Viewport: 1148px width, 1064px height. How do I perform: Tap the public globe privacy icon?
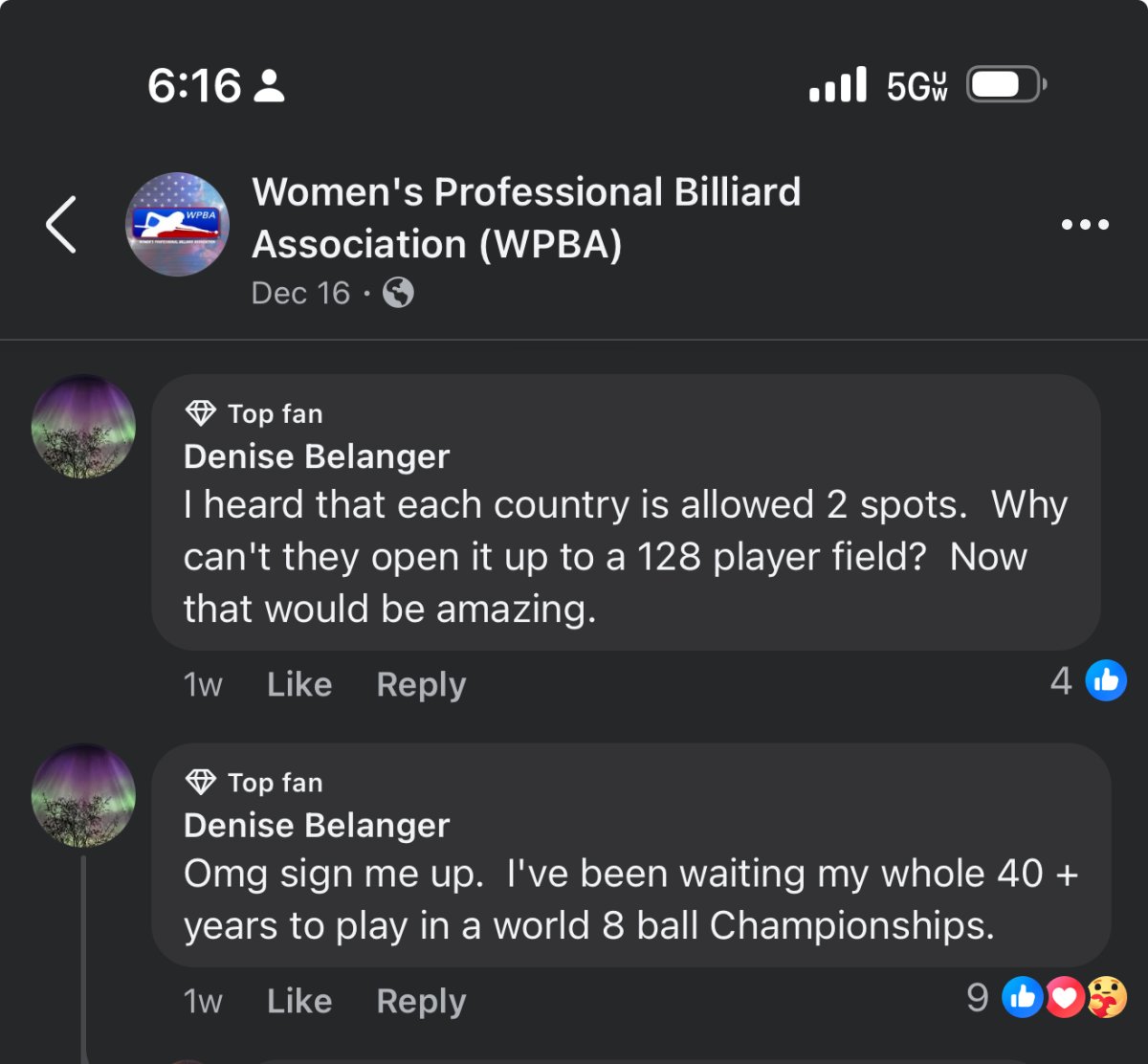point(398,293)
